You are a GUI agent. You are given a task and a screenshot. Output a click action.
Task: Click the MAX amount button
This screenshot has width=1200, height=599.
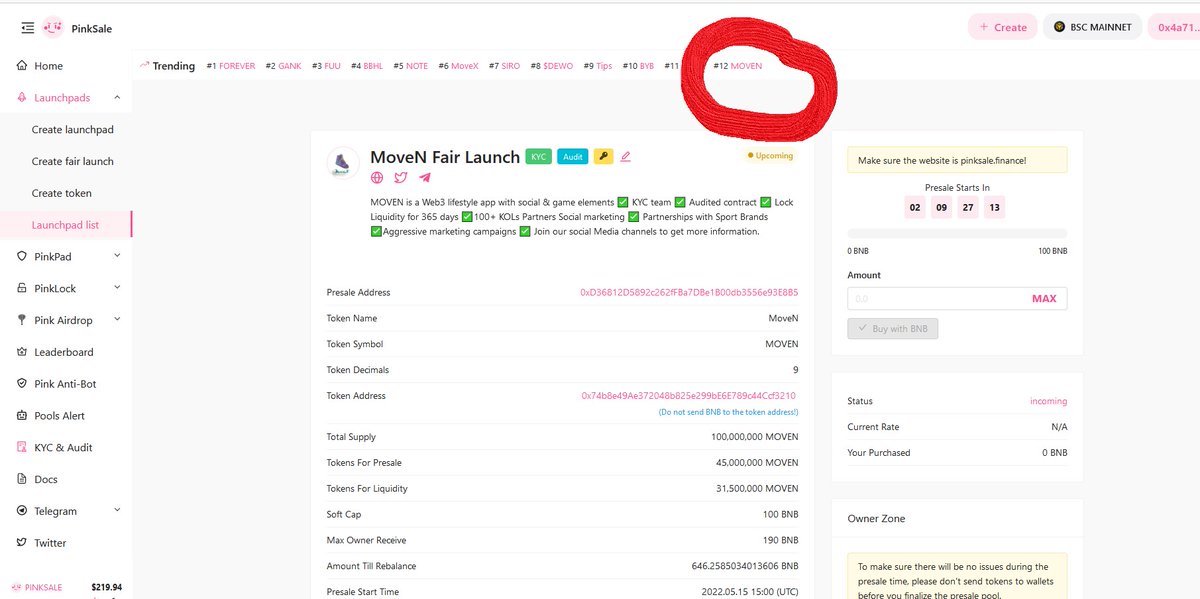[x=1044, y=298]
